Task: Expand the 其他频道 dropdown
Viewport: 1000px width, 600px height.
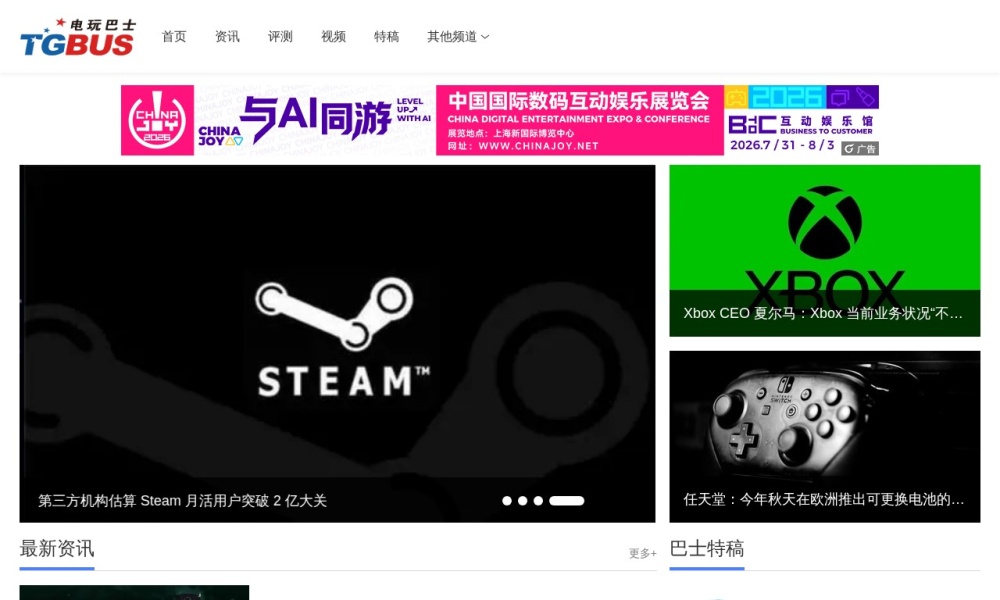Action: click(458, 36)
